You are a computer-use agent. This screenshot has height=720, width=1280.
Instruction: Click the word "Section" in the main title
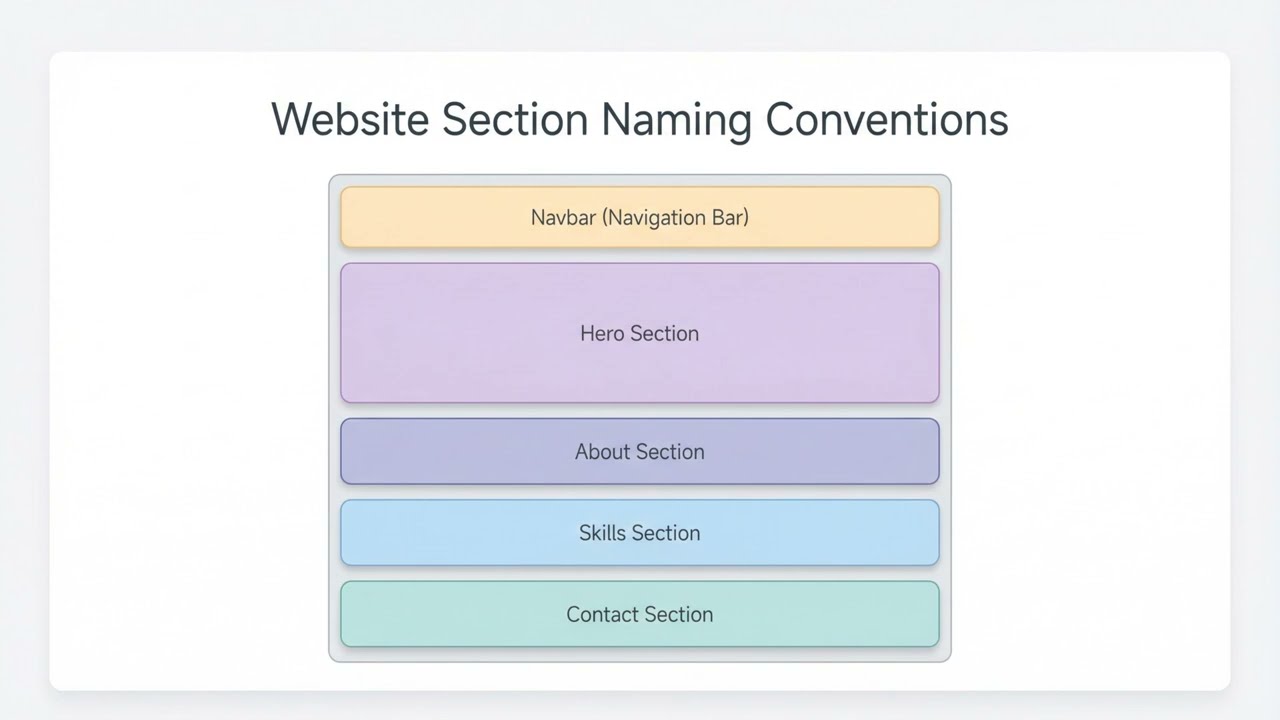coord(515,119)
